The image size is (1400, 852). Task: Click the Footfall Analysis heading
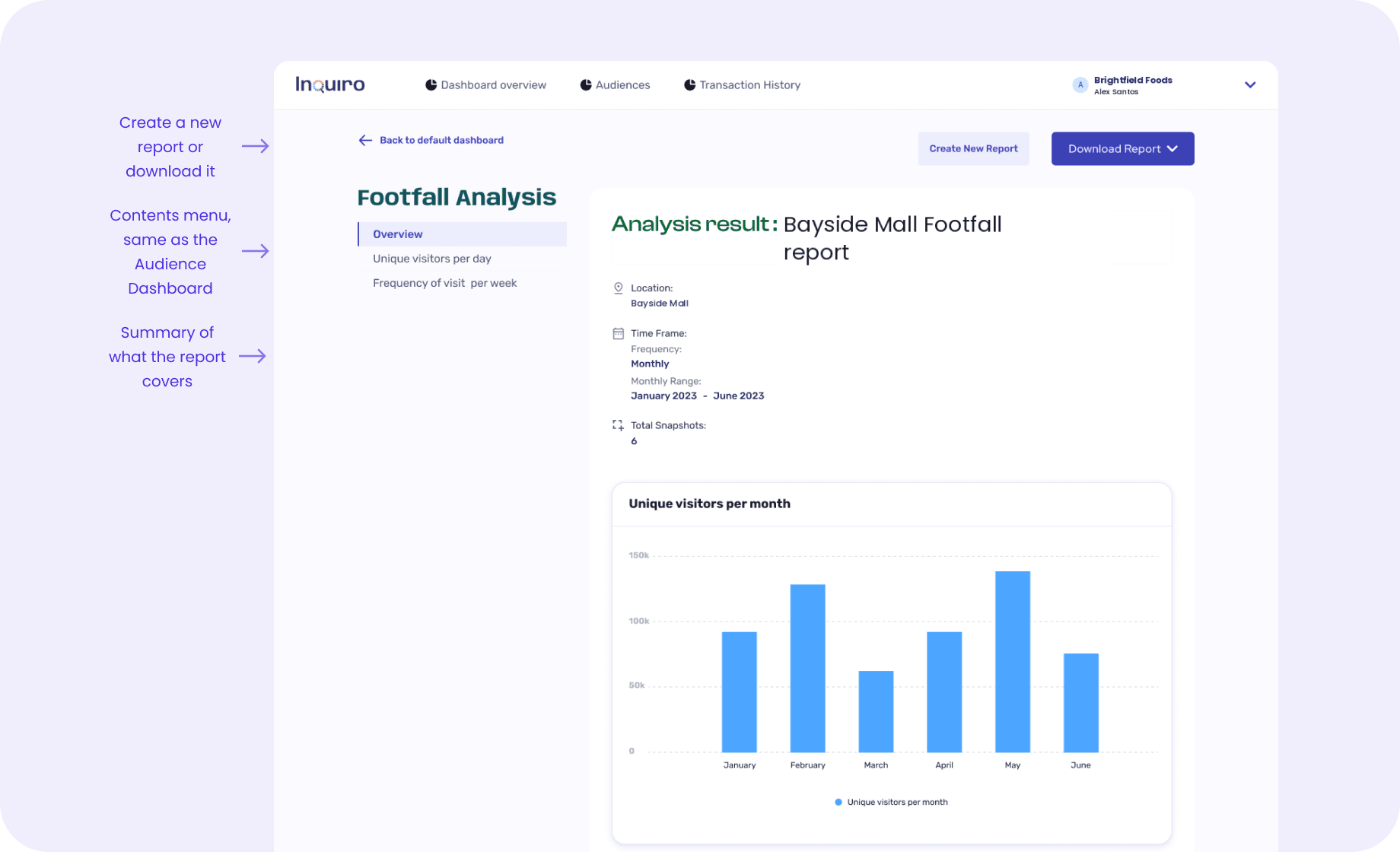(x=457, y=197)
